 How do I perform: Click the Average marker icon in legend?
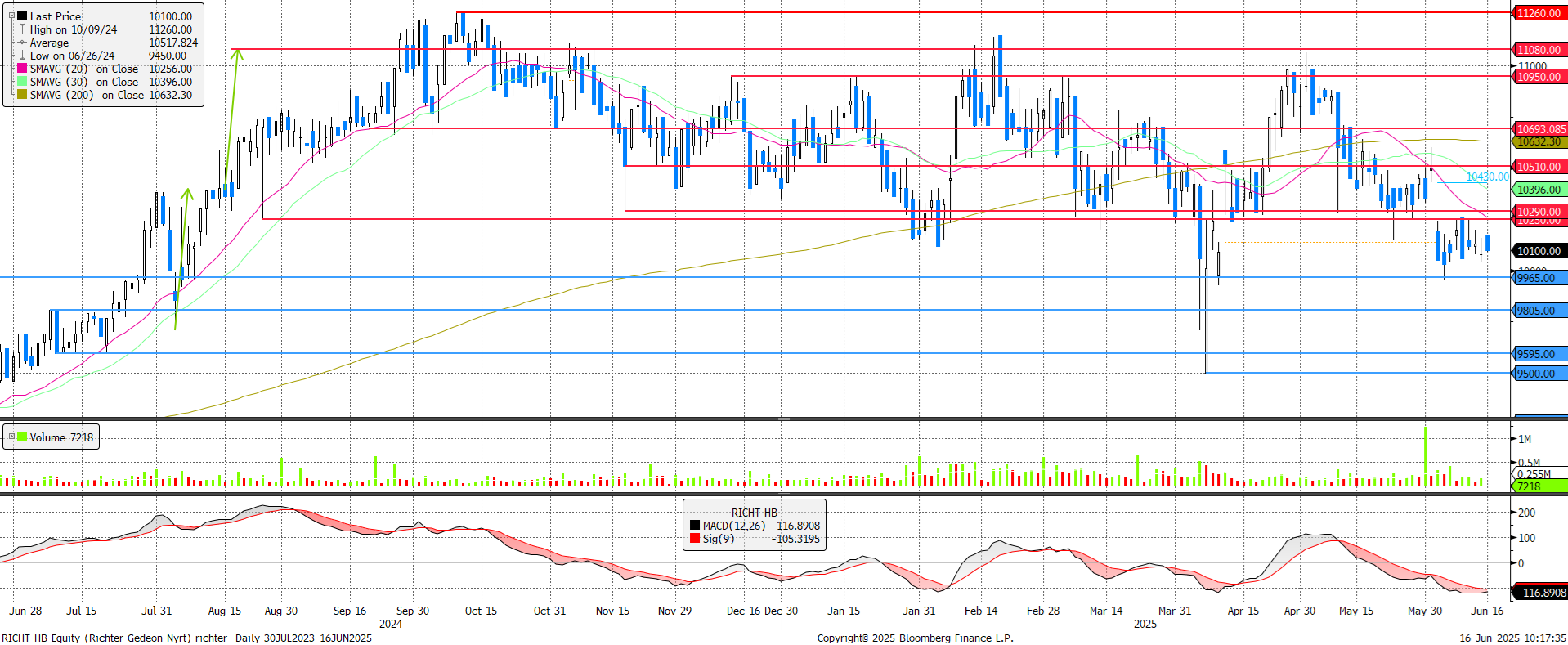click(x=23, y=43)
